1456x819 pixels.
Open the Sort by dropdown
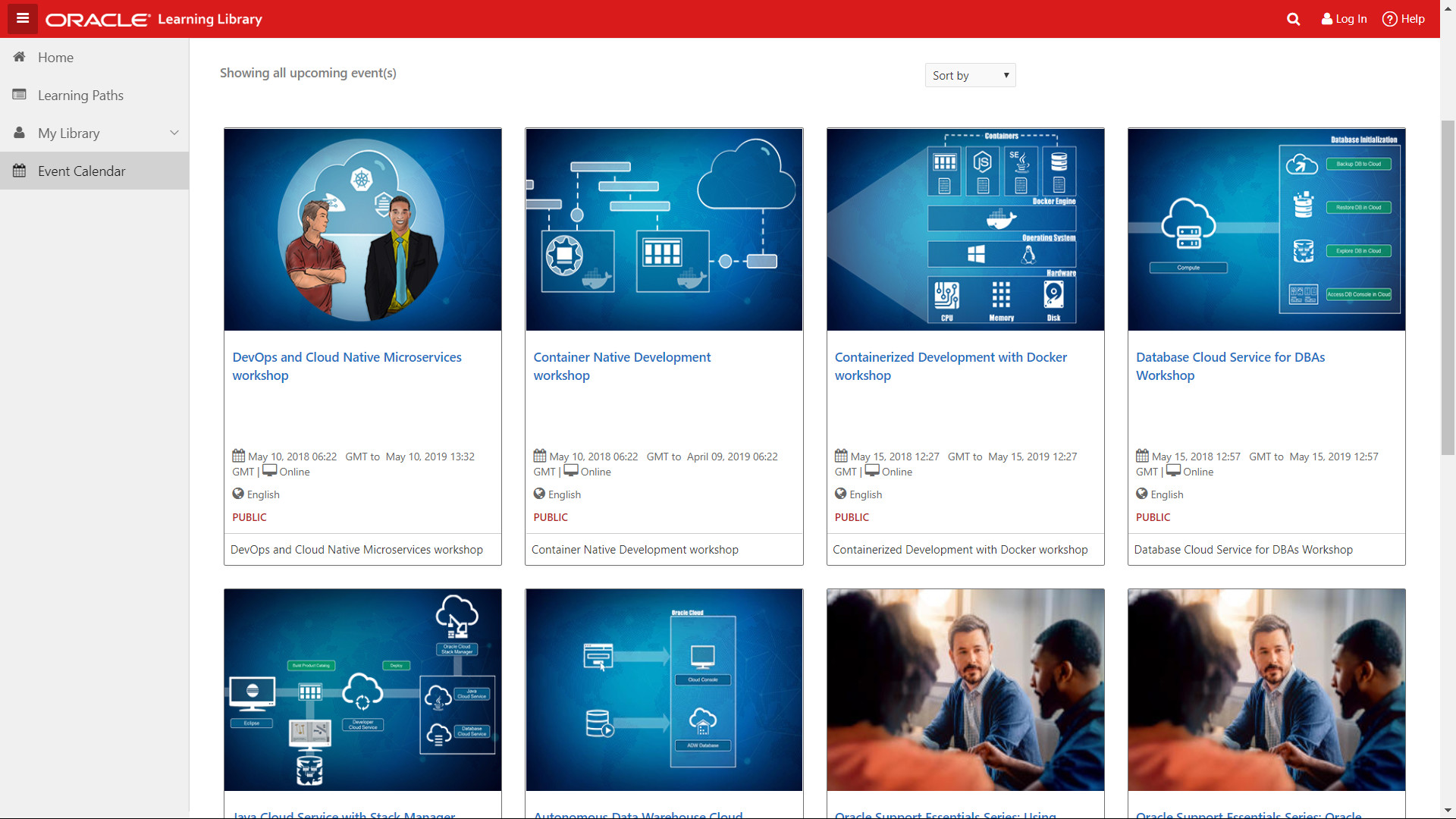click(x=970, y=75)
